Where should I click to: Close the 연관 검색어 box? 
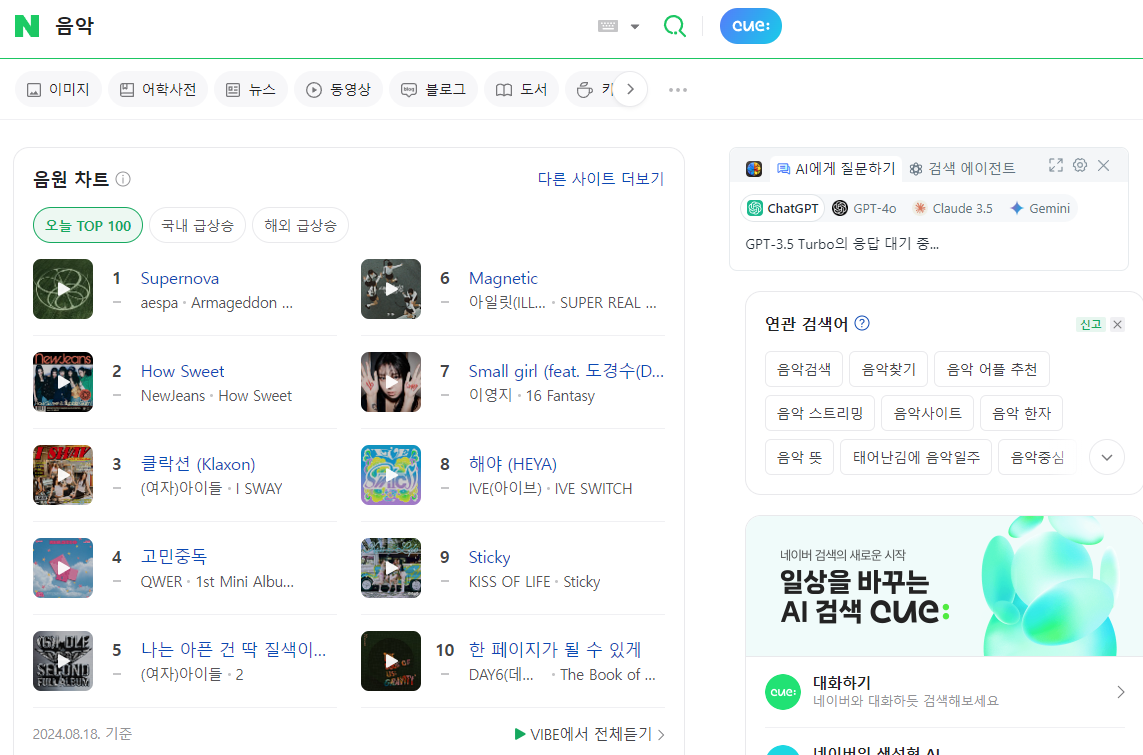[x=1117, y=324]
